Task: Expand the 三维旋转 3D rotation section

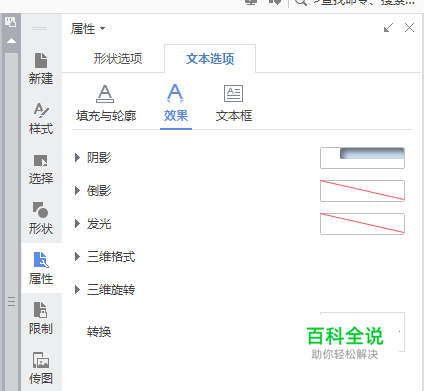Action: point(77,290)
